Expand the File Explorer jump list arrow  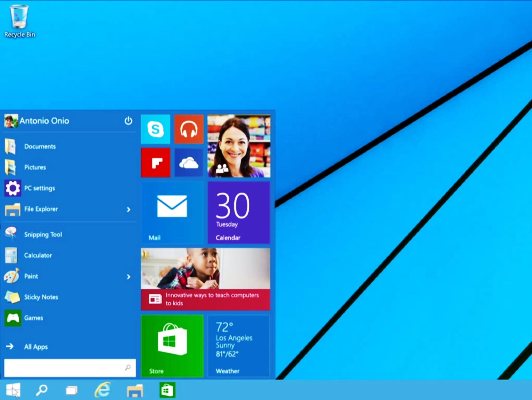129,209
